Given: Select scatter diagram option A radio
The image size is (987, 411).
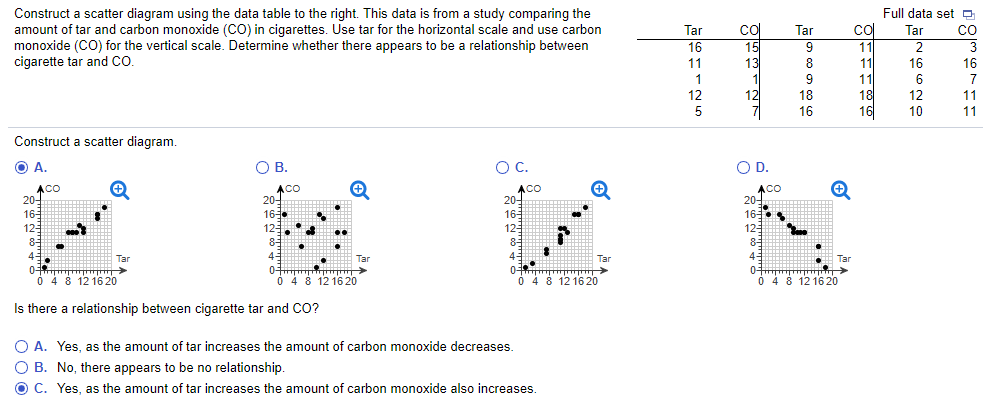Looking at the screenshot, I should [x=21, y=167].
